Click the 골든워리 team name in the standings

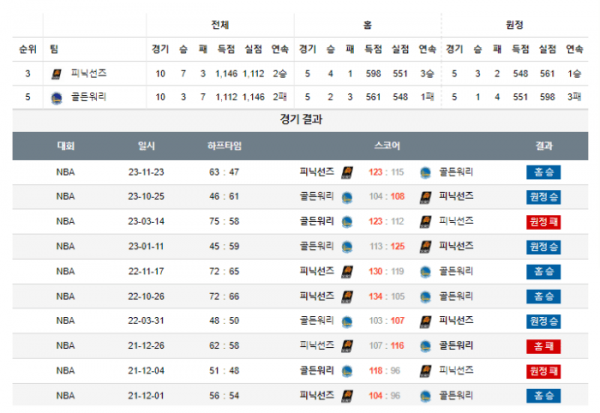click(88, 97)
